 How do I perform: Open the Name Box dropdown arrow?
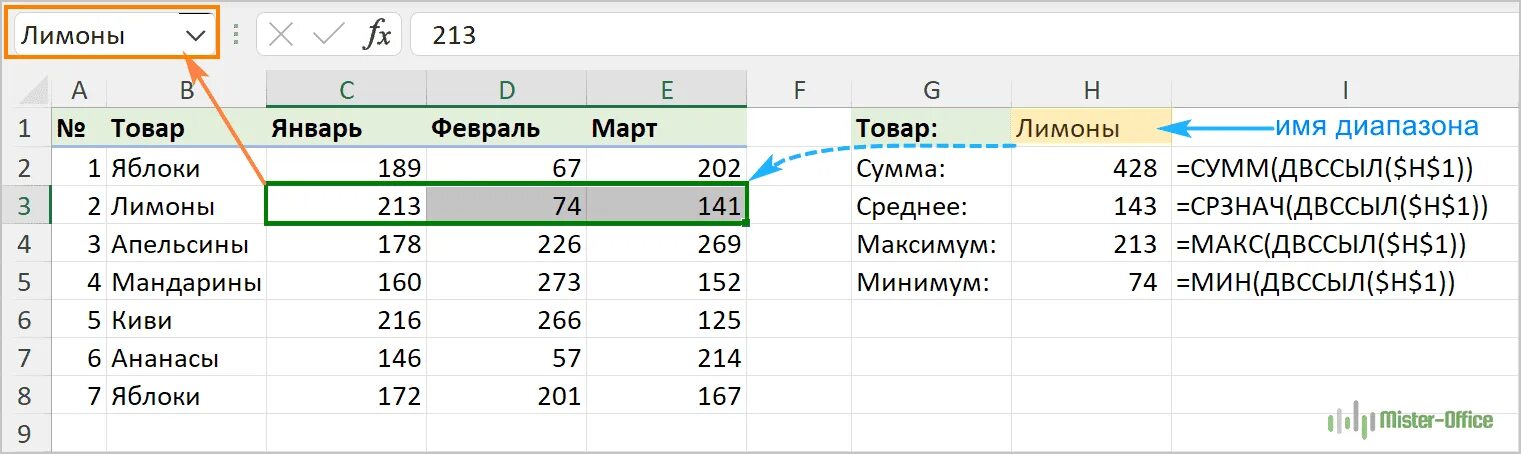tap(196, 36)
